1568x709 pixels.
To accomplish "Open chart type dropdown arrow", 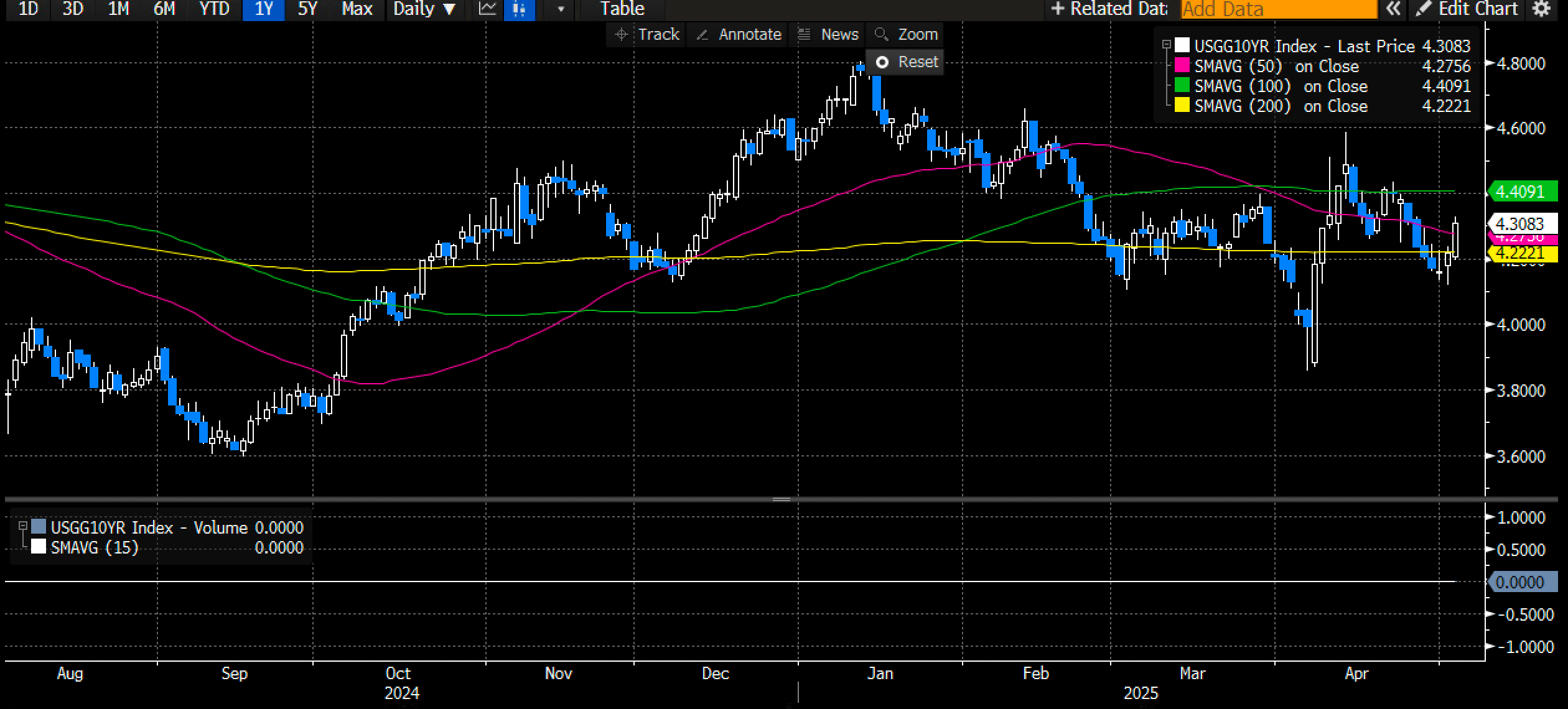I will [561, 9].
